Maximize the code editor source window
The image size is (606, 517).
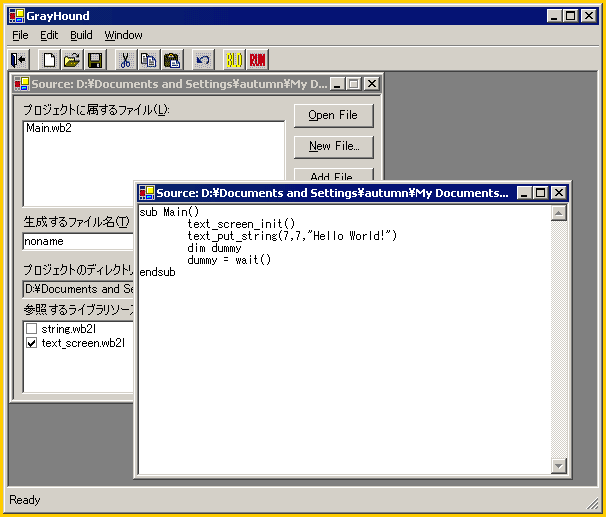coord(541,192)
